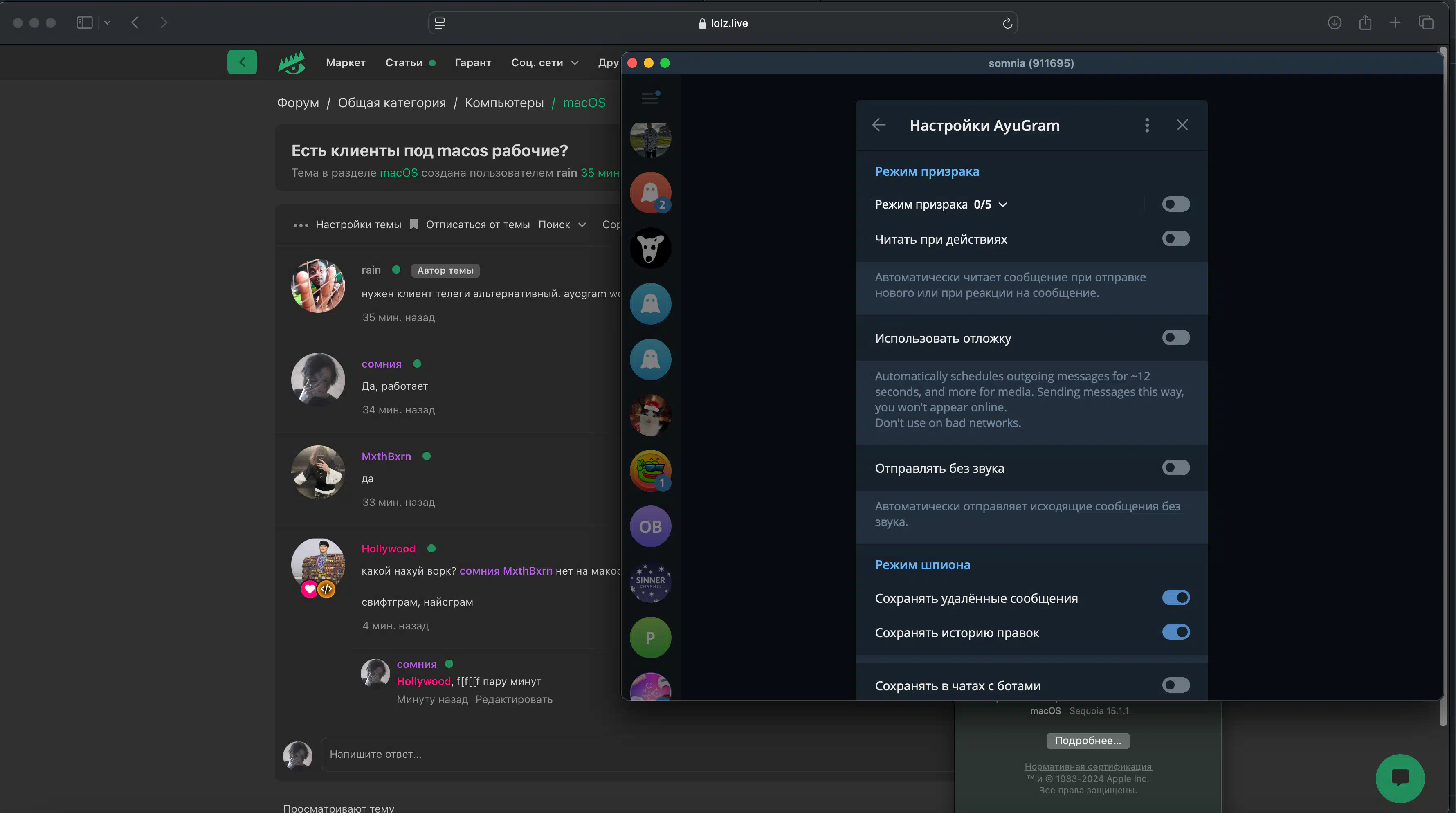Open new Safari tab
The image size is (1456, 813).
coord(1395,22)
